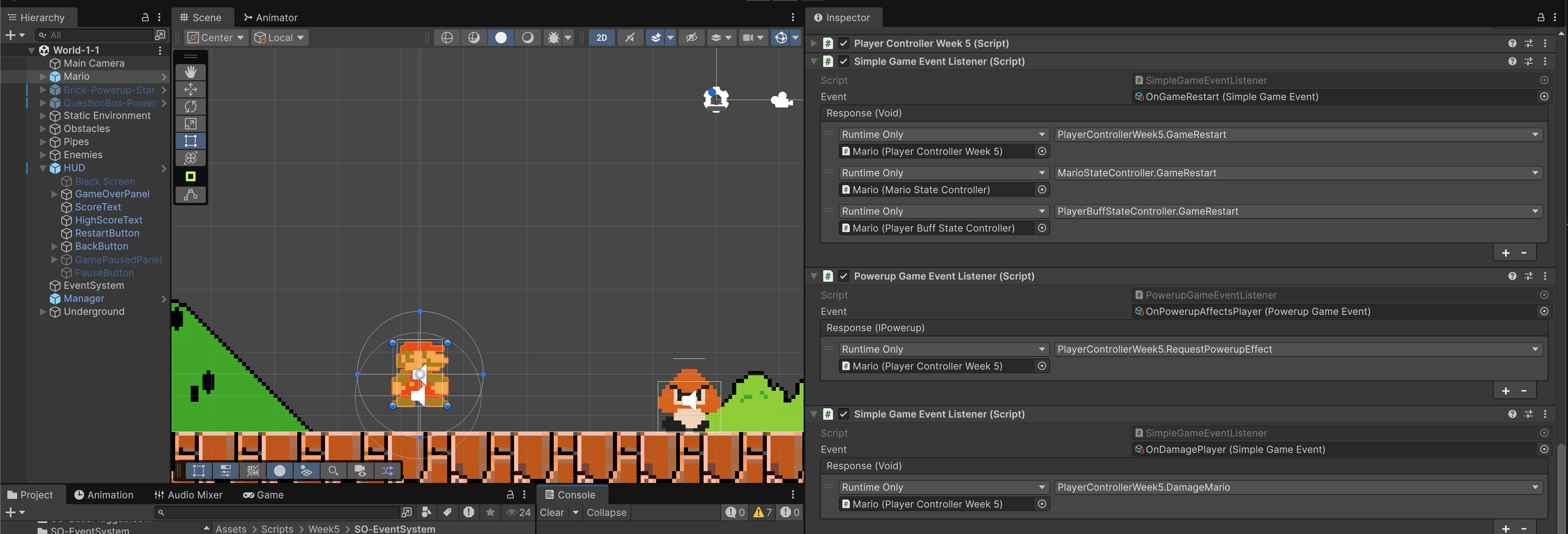Image resolution: width=1568 pixels, height=534 pixels.
Task: Expand the Enemies hierarchy item
Action: [x=42, y=155]
